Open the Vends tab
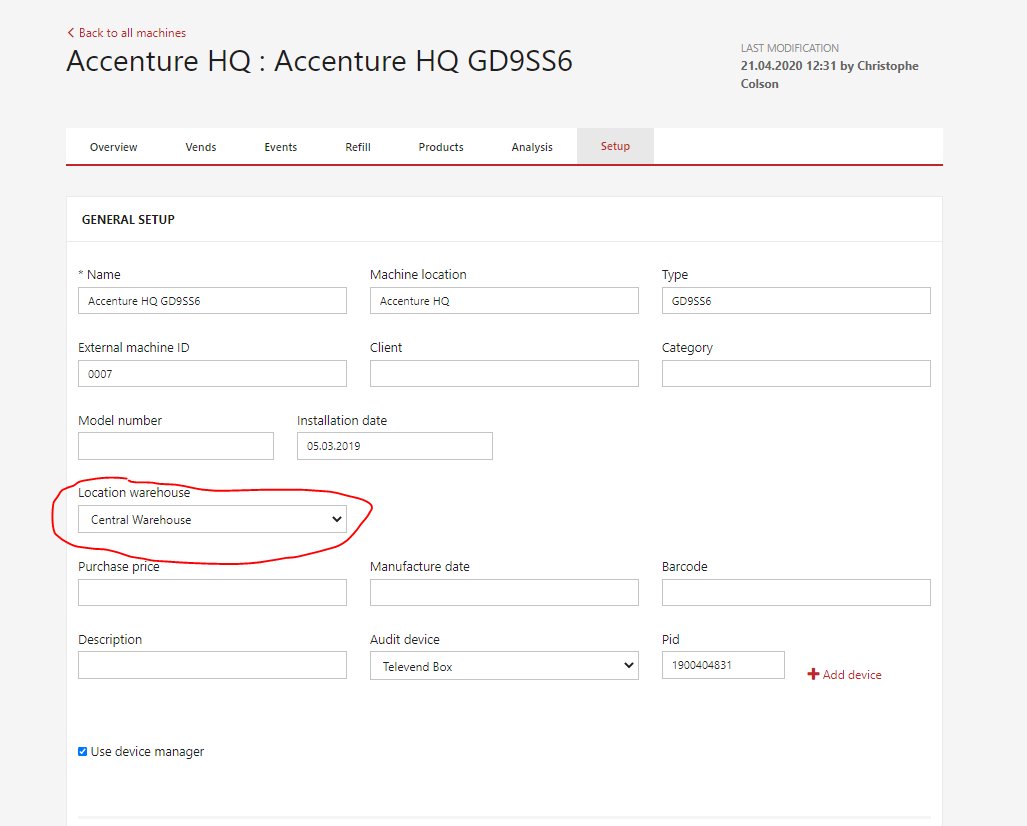Viewport: 1027px width, 826px height. point(201,147)
